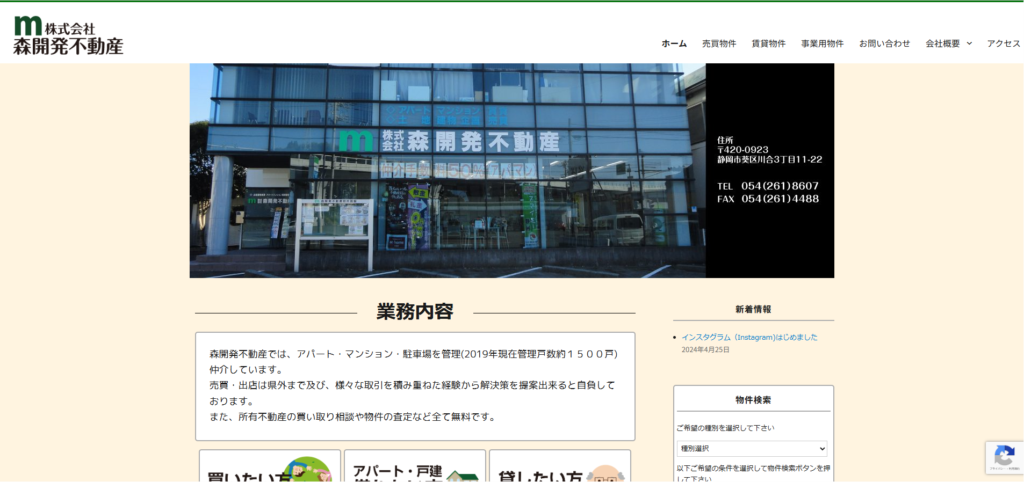Click the アパート・戸建 banner with house icon
Viewport: 1024px width, 482px height.
414,467
